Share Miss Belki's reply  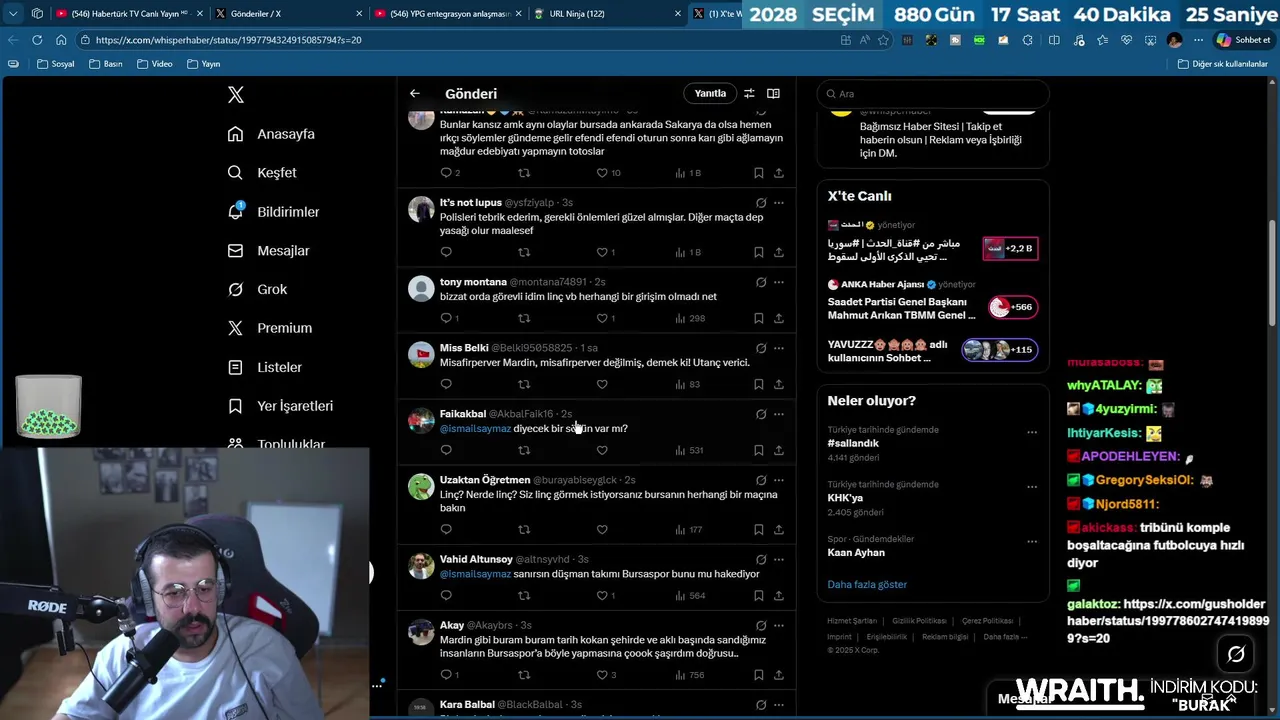tap(779, 384)
